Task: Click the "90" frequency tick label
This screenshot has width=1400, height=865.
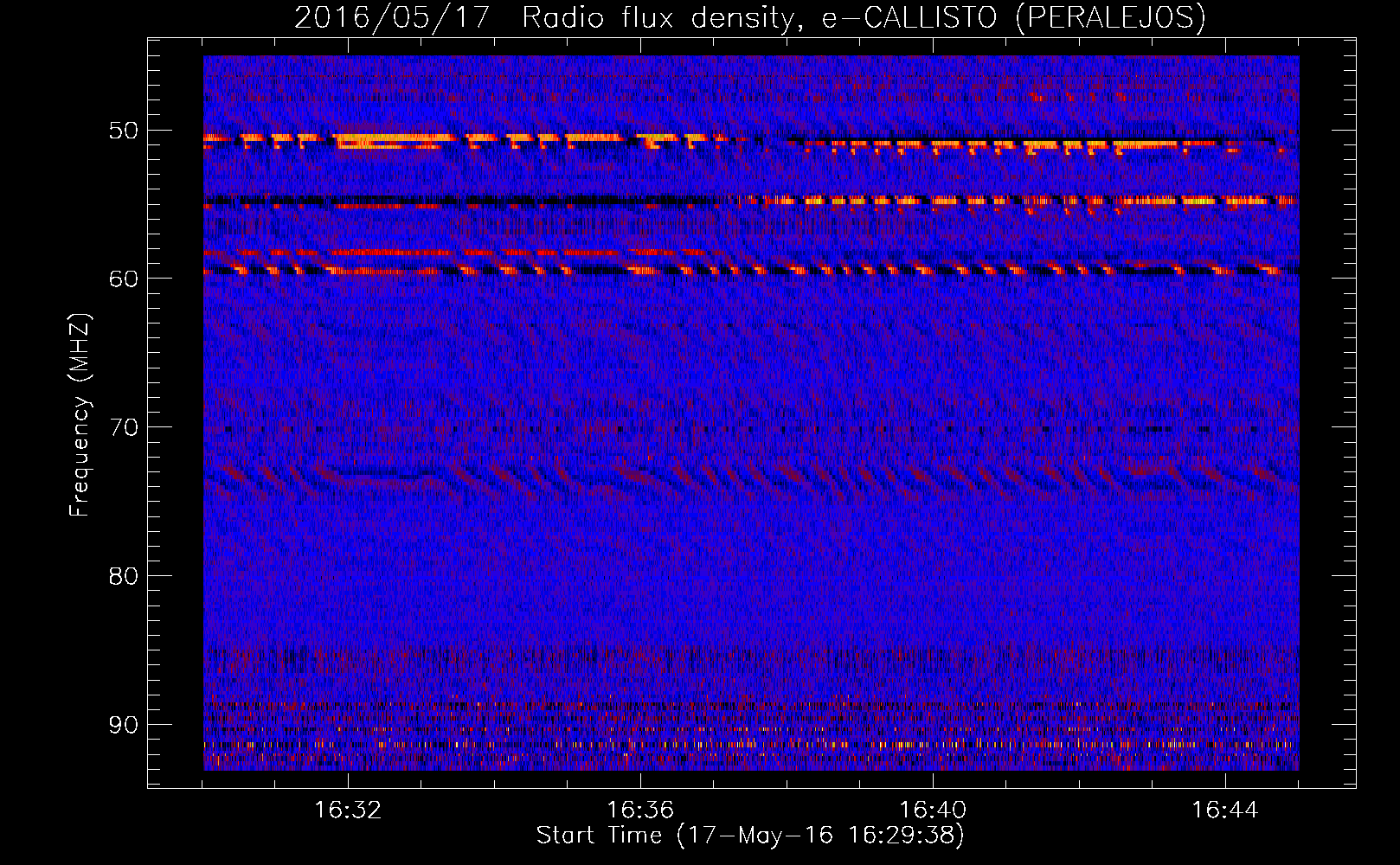Action: (124, 725)
